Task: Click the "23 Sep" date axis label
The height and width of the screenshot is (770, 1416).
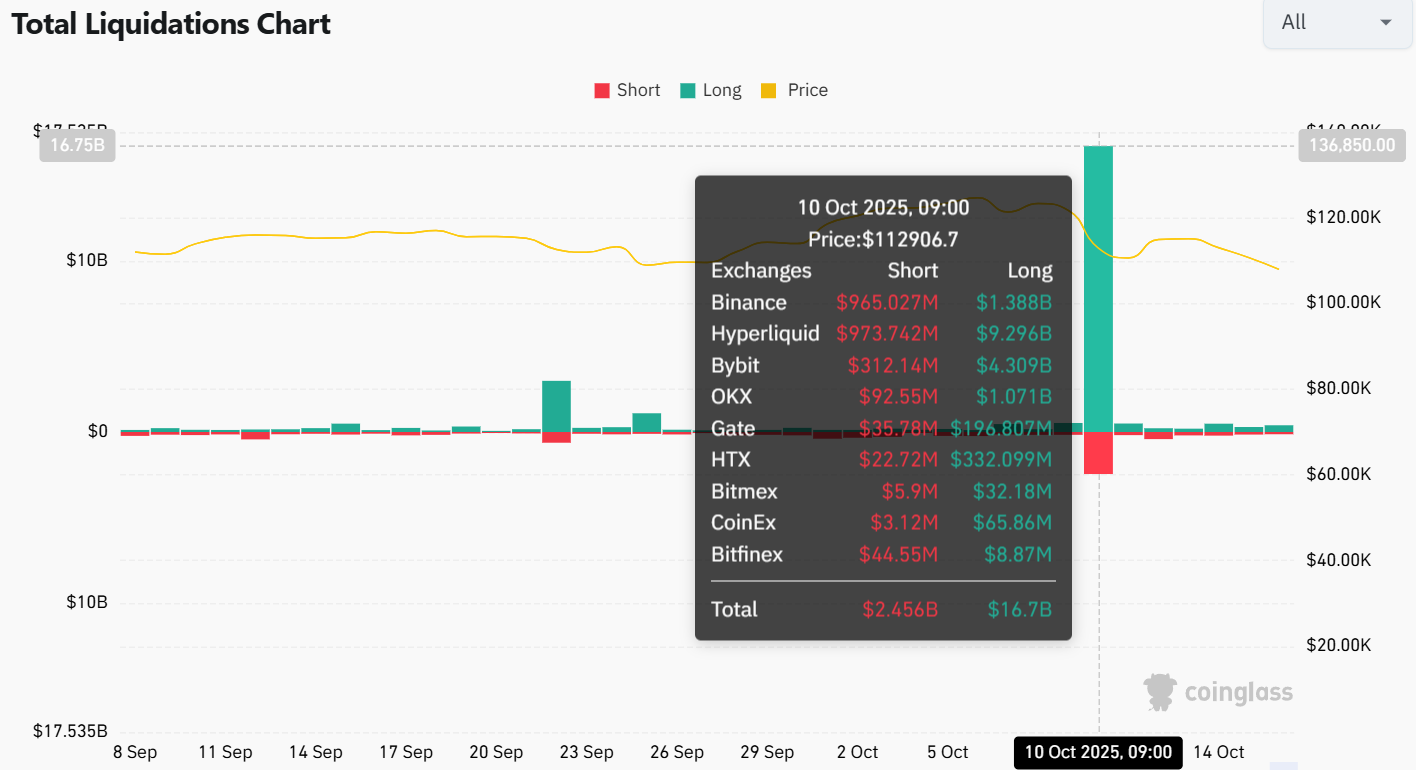Action: 586,752
